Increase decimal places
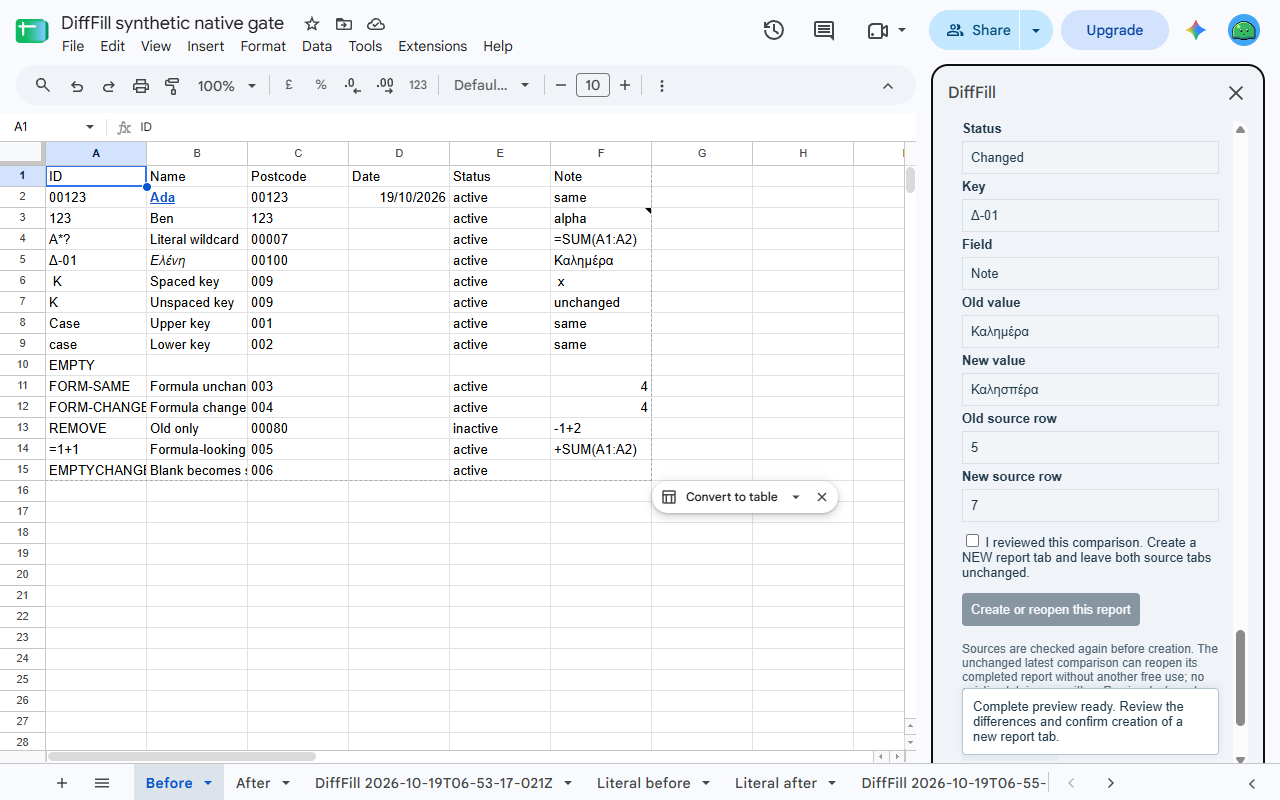 click(385, 86)
